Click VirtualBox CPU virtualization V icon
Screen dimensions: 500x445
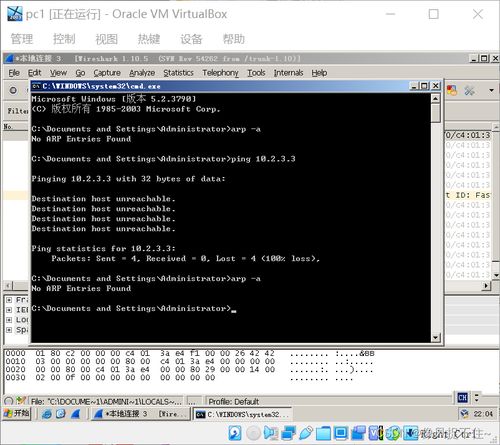pos(376,433)
